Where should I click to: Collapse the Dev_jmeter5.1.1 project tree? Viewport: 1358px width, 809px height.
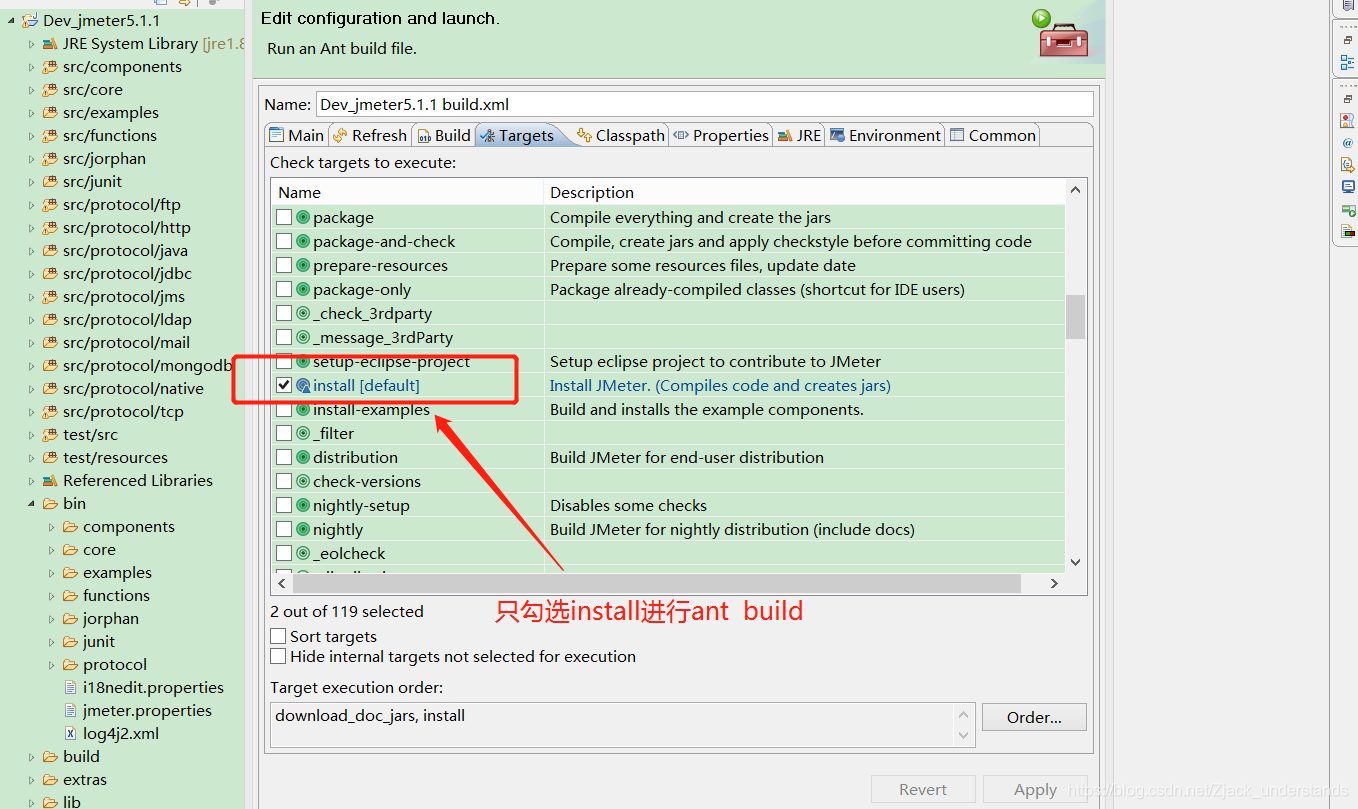click(x=12, y=21)
